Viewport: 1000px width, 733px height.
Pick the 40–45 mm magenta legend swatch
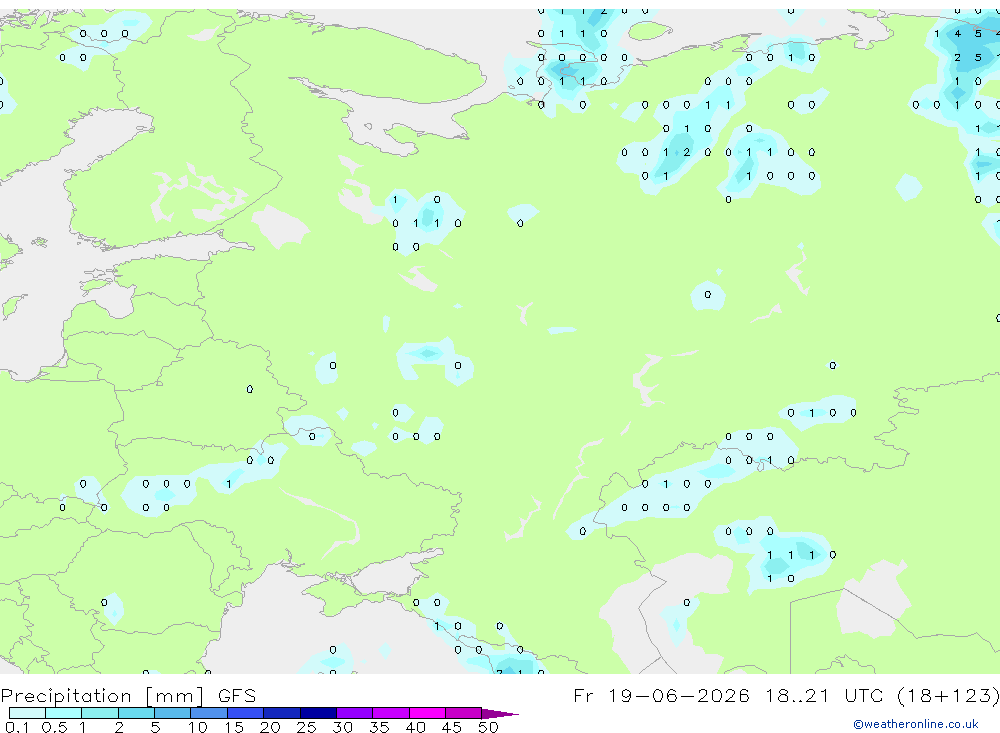click(x=427, y=713)
